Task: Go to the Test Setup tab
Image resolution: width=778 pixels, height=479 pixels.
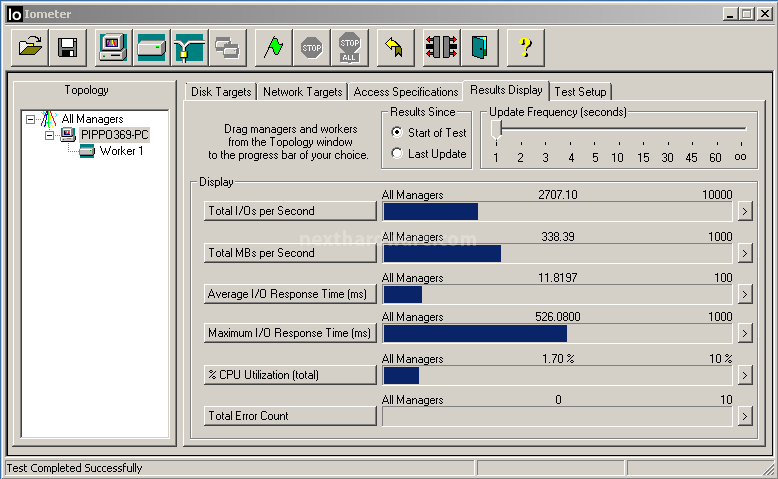Action: [581, 92]
